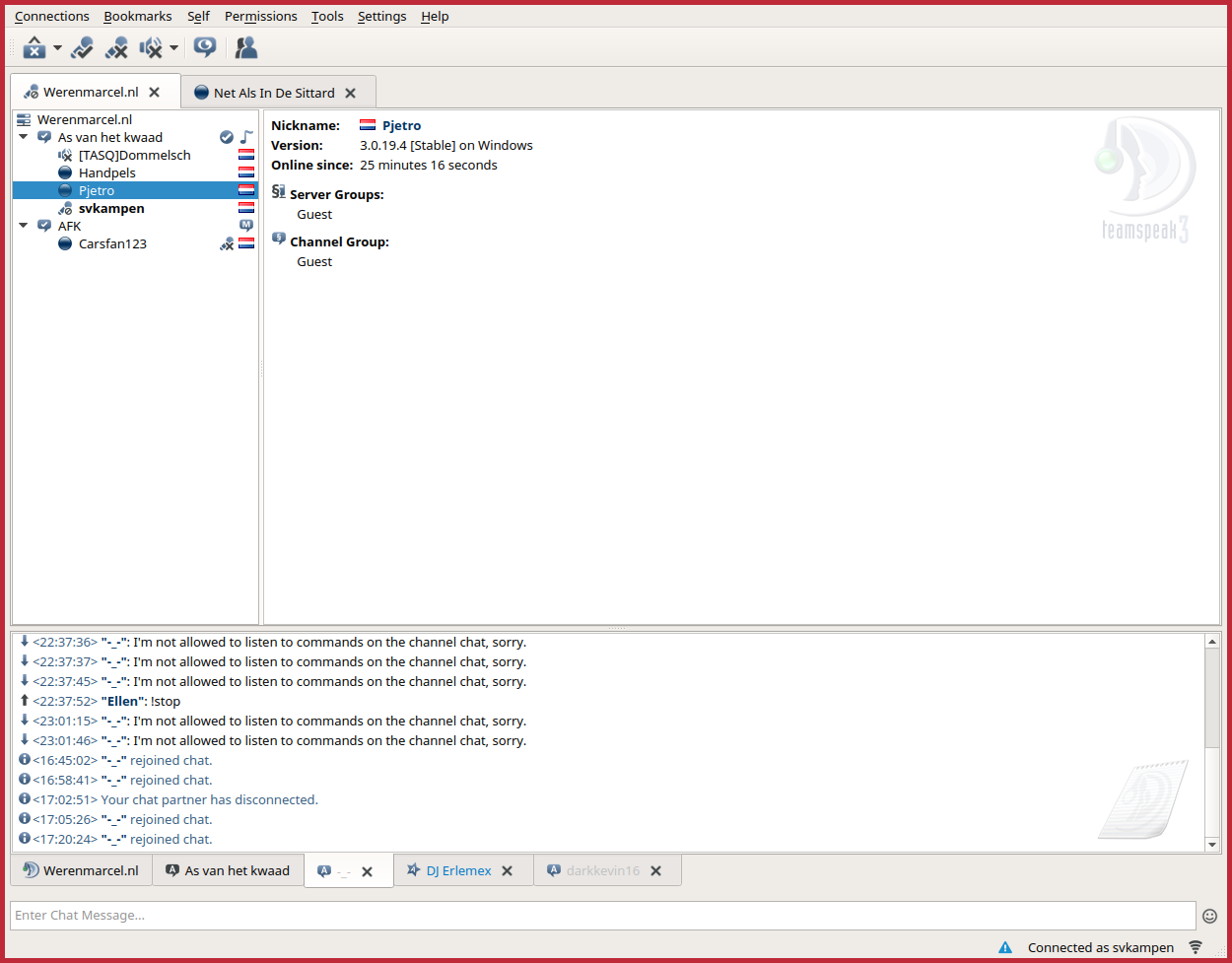The width and height of the screenshot is (1232, 963).
Task: Open the contacts manager toolbar icon
Action: [x=246, y=47]
